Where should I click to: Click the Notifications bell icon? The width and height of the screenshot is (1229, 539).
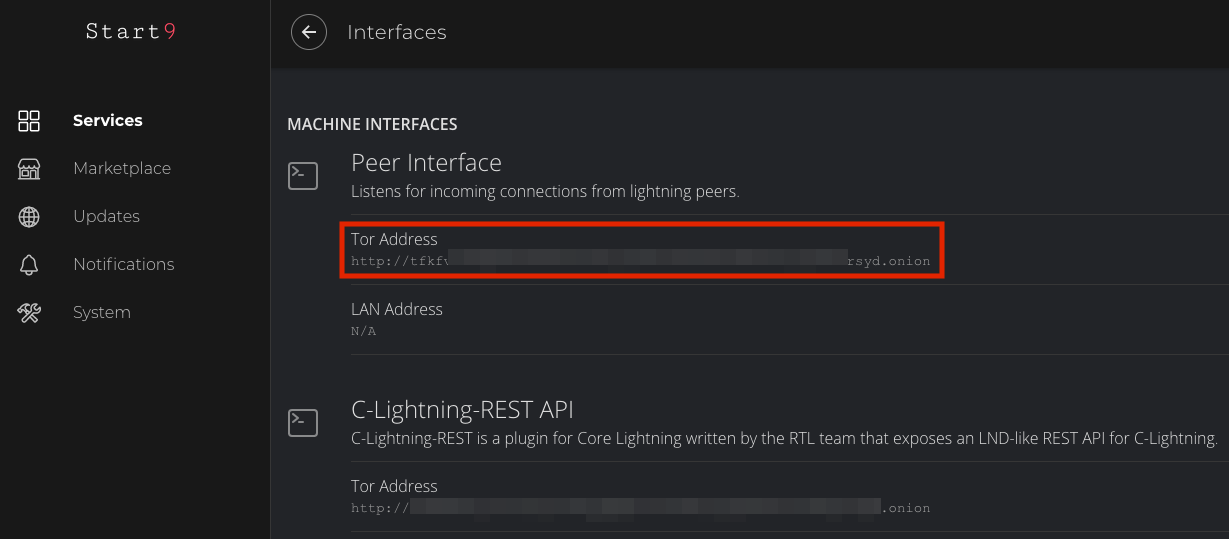[29, 265]
